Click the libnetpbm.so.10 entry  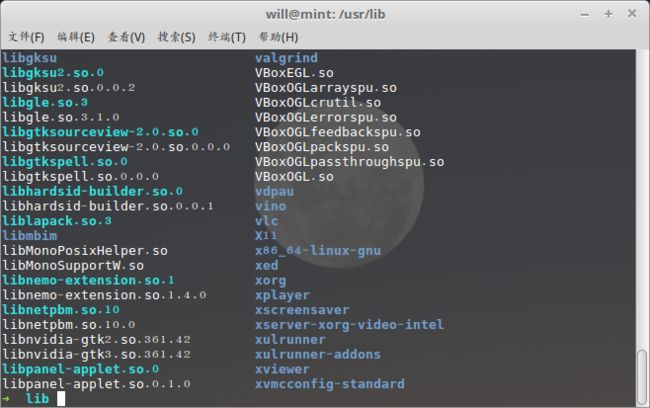coord(61,310)
